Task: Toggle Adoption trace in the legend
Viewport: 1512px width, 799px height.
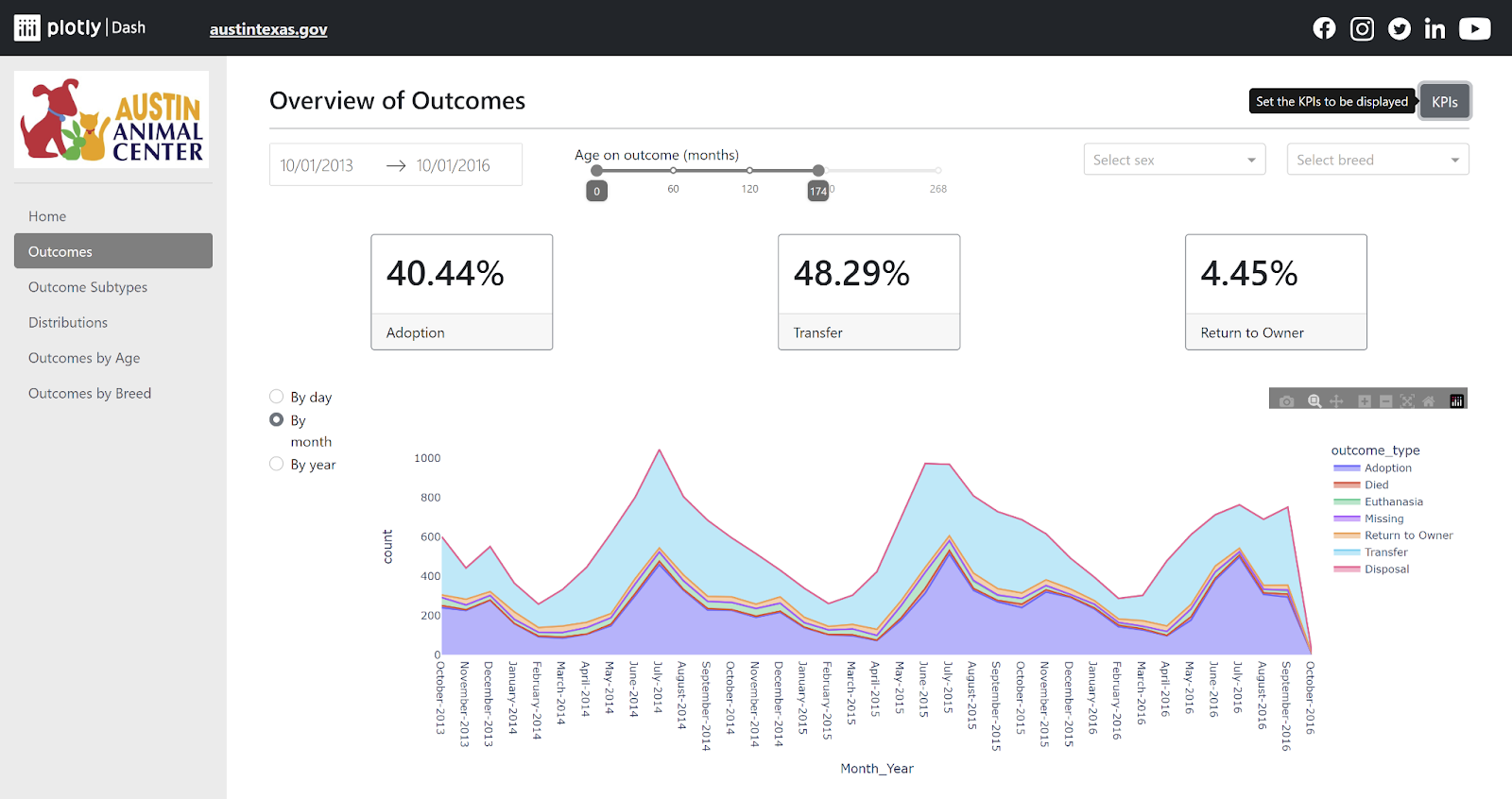Action: point(1373,468)
